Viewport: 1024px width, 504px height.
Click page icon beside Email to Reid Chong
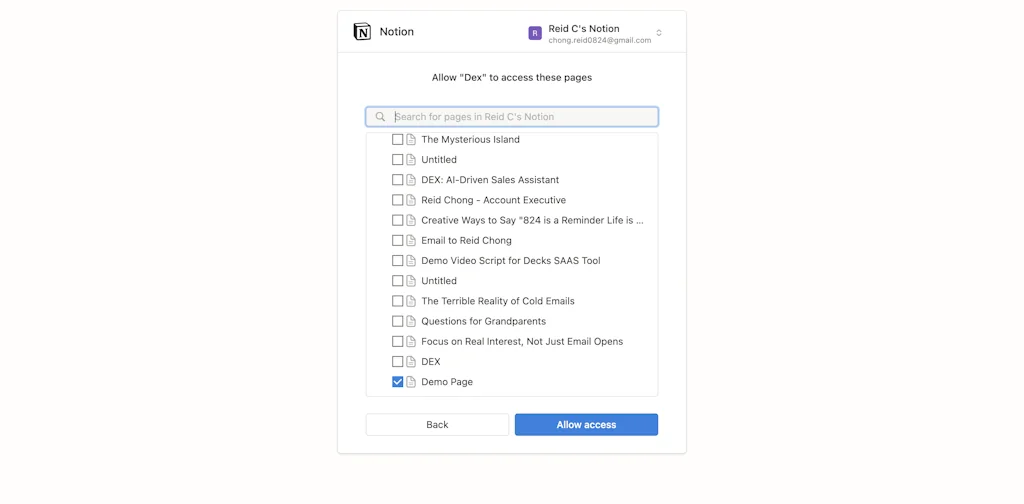point(411,241)
